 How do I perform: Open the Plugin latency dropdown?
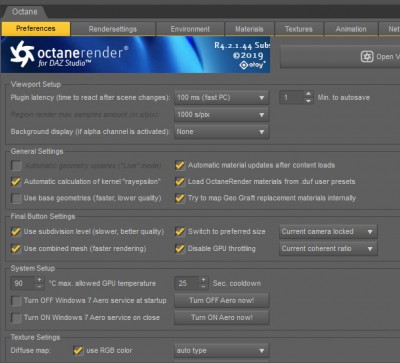coord(222,98)
